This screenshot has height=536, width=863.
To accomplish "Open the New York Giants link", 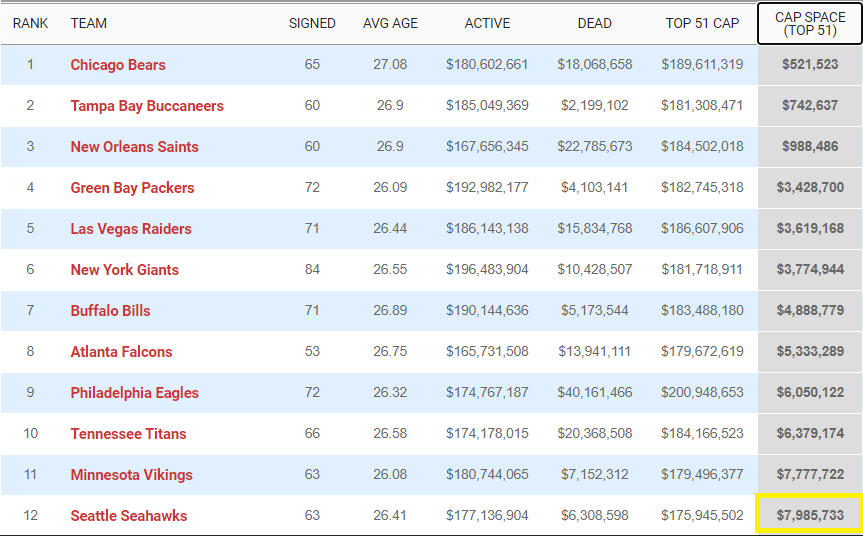I will pos(124,270).
